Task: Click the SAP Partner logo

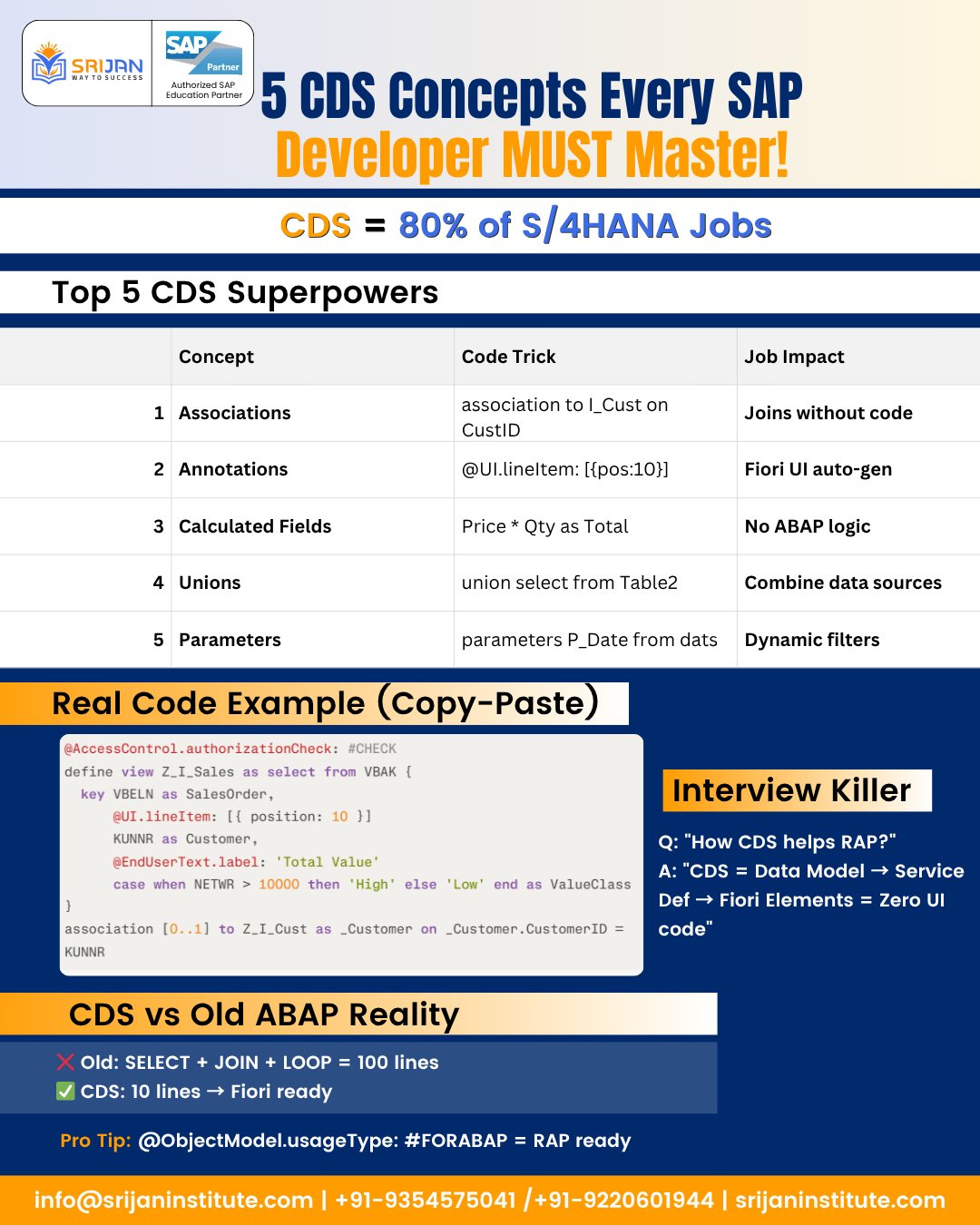Action: point(203,53)
